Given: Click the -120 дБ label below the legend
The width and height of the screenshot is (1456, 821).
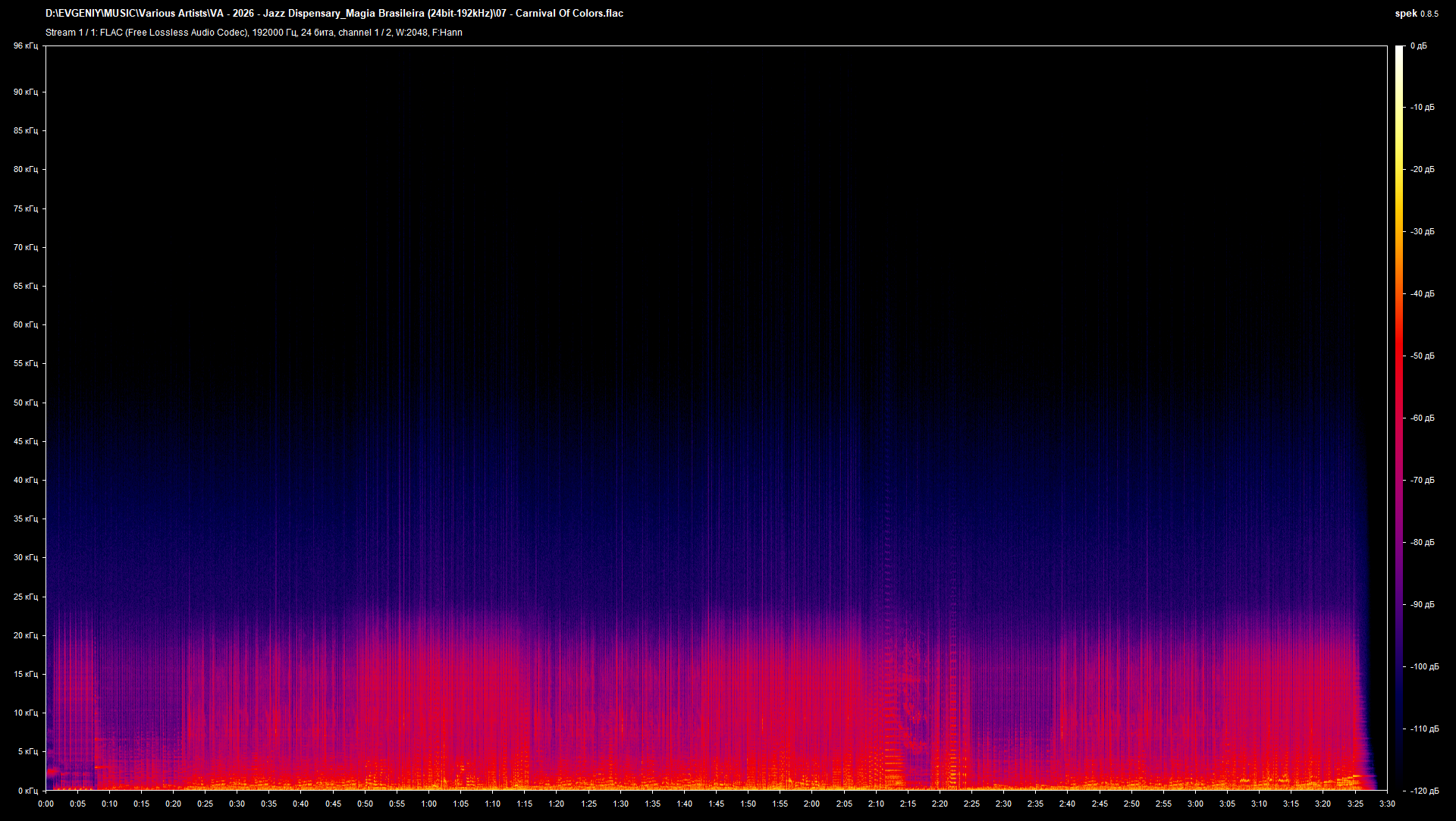Looking at the screenshot, I should [x=1423, y=790].
